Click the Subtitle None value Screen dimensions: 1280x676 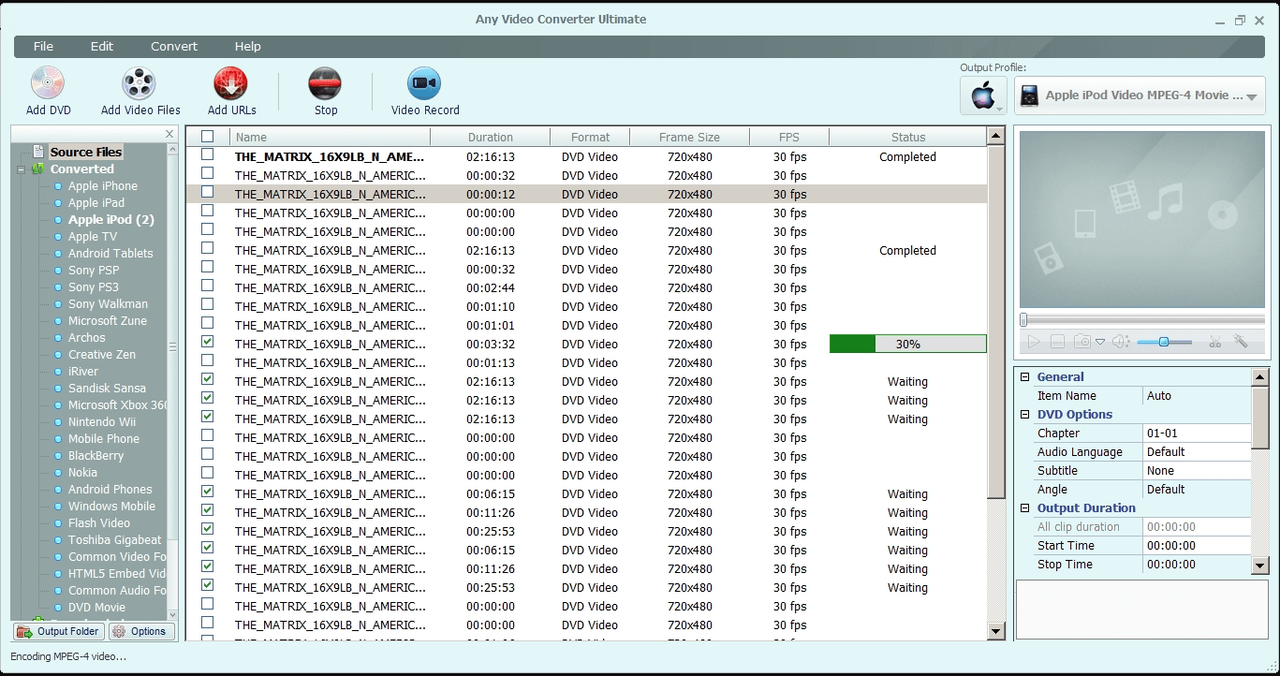click(1196, 471)
